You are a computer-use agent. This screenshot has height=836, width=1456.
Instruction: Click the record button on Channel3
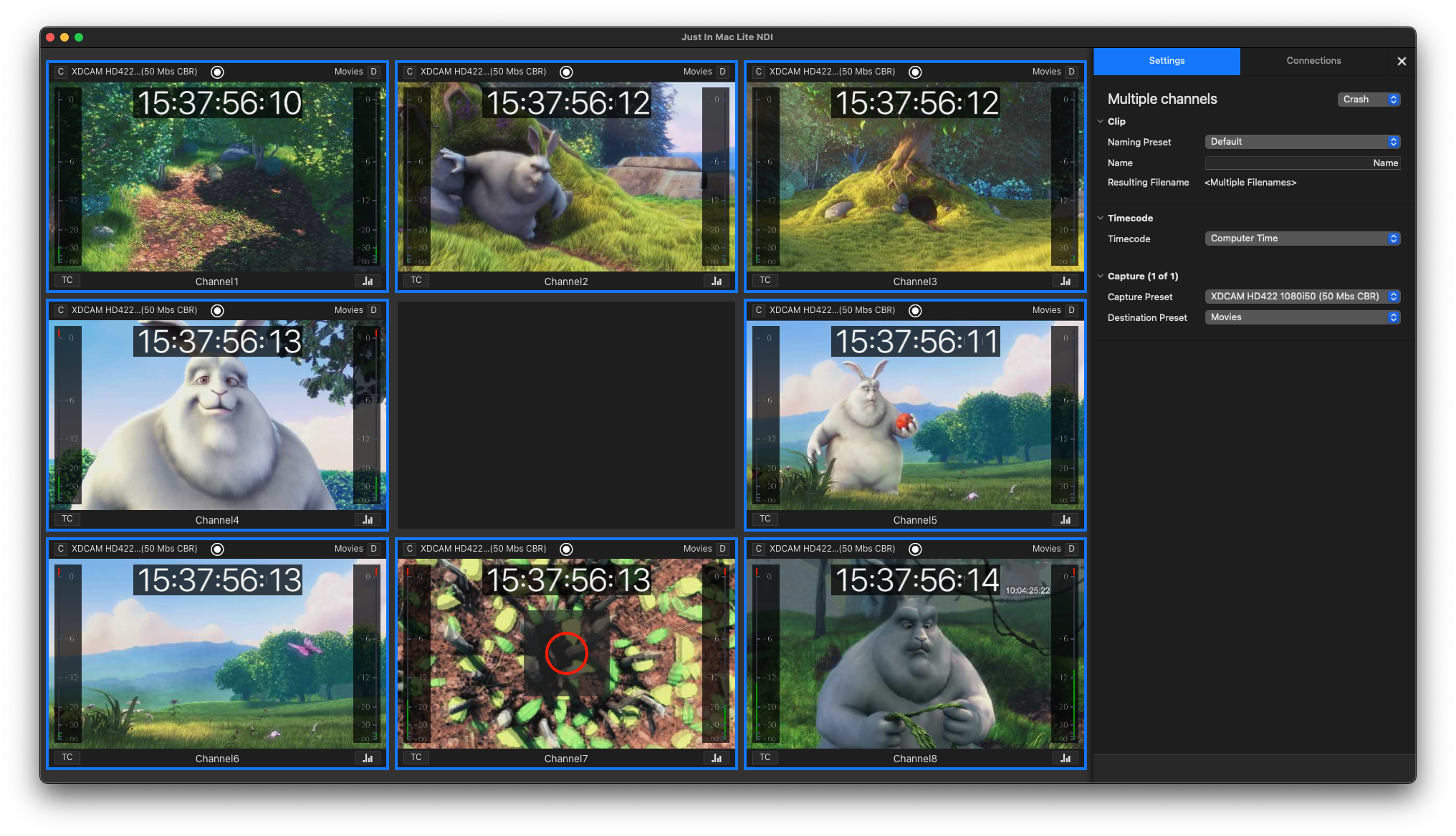(915, 72)
